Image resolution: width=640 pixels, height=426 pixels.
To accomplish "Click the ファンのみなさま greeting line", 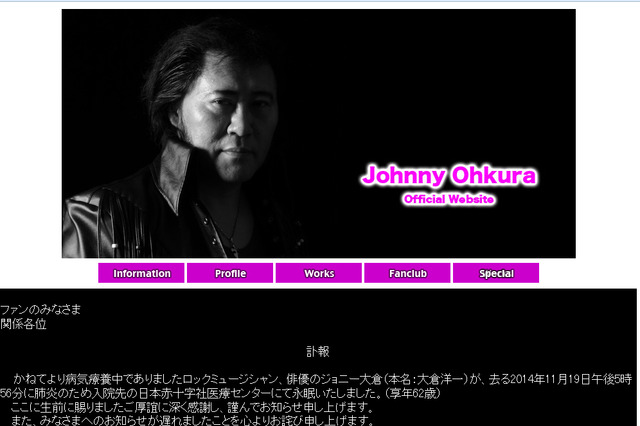I will click(41, 310).
